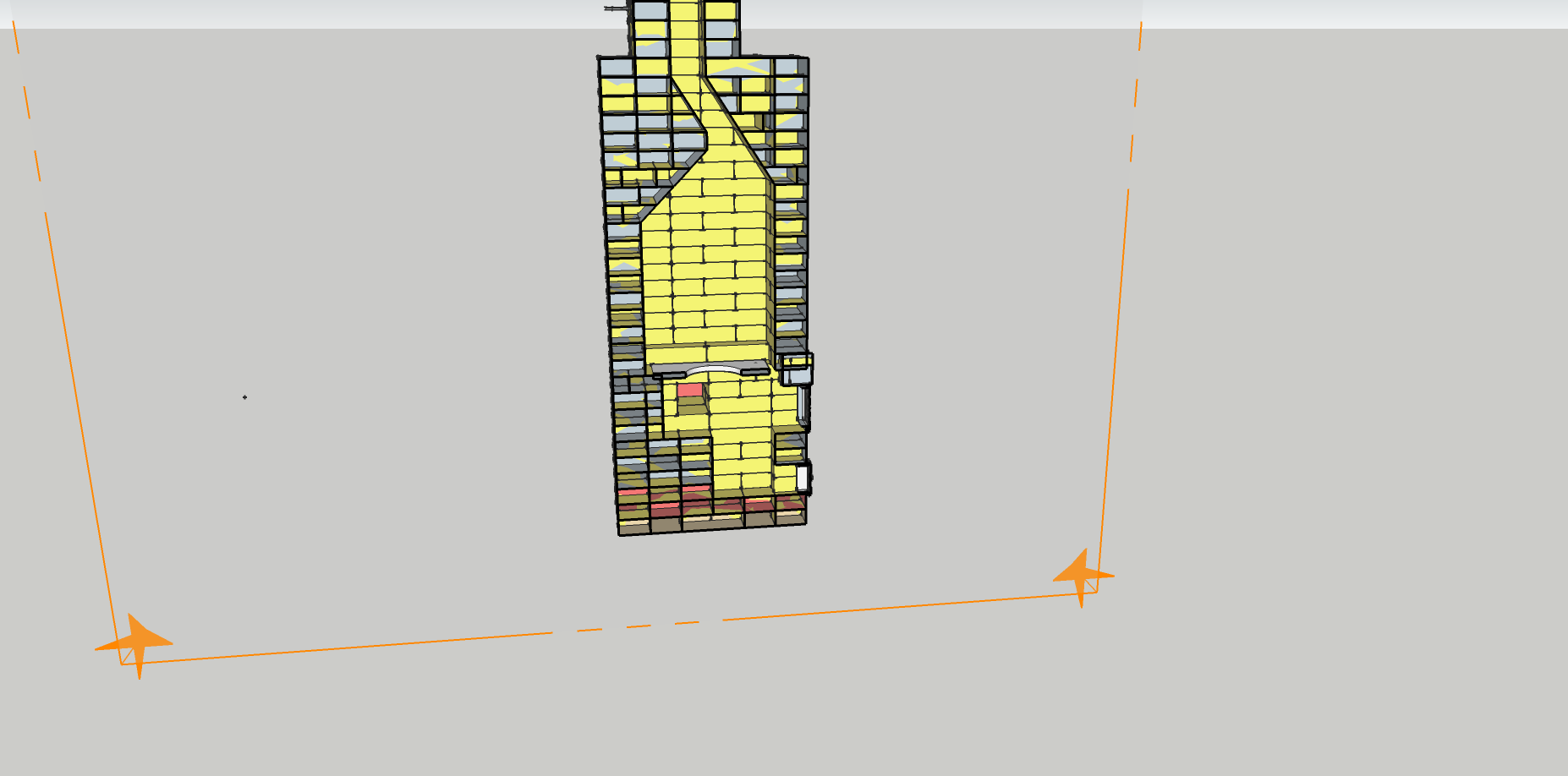Click the bottom-left orange section plane arrow
The image size is (1568, 776).
tap(136, 644)
